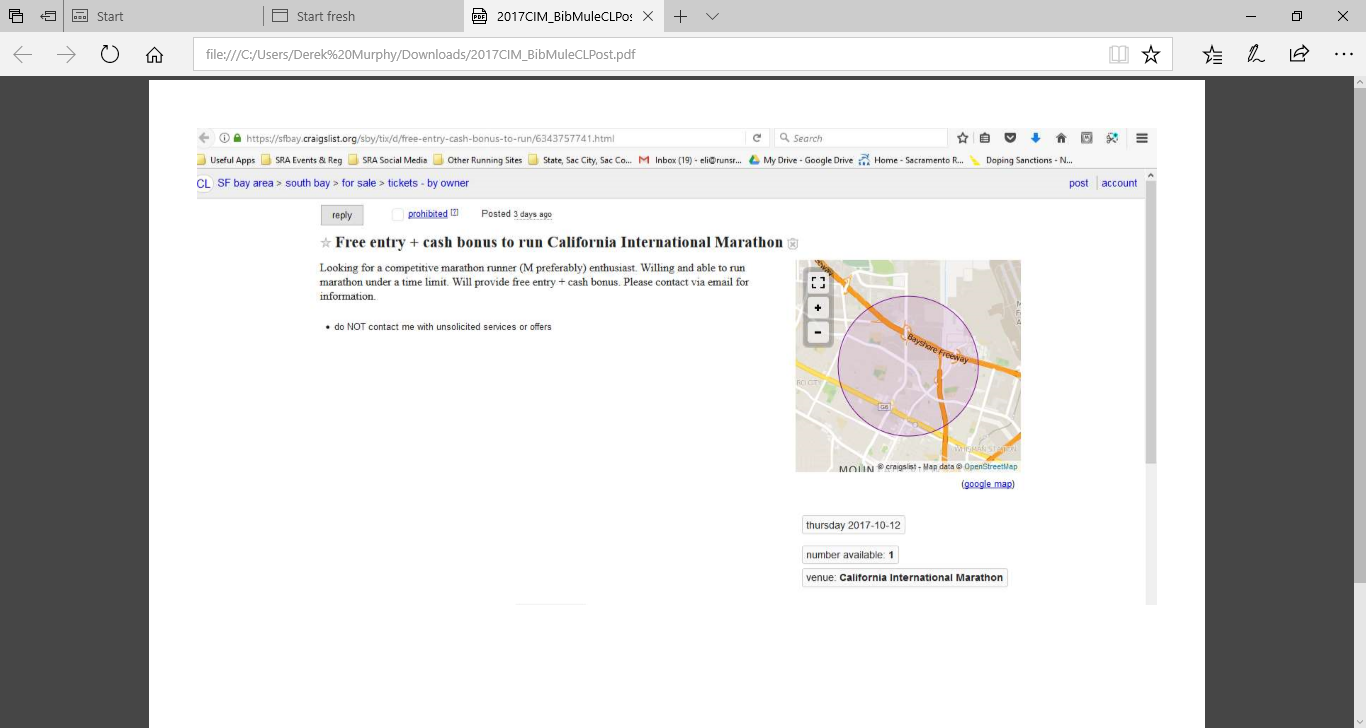The width and height of the screenshot is (1366, 728).
Task: Click map fullscreen icon
Action: tap(818, 283)
